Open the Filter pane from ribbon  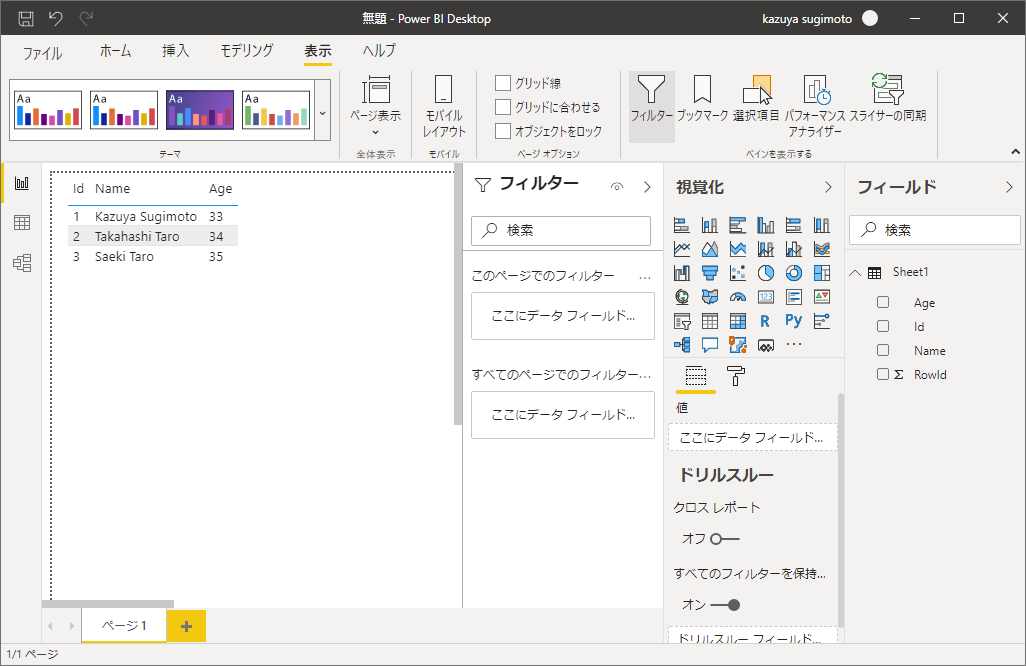tap(651, 100)
